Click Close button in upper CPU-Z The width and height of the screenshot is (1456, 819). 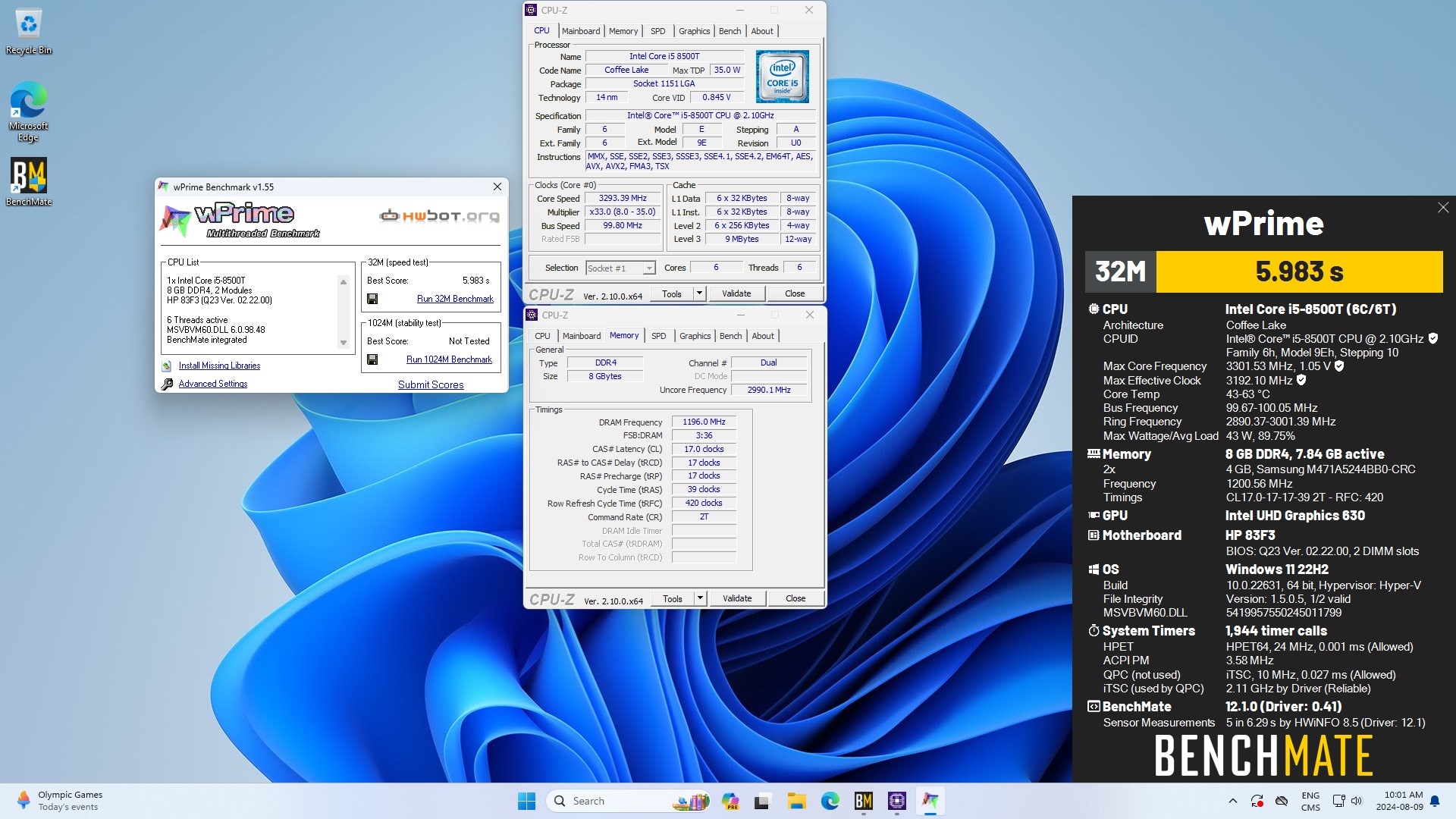(795, 293)
